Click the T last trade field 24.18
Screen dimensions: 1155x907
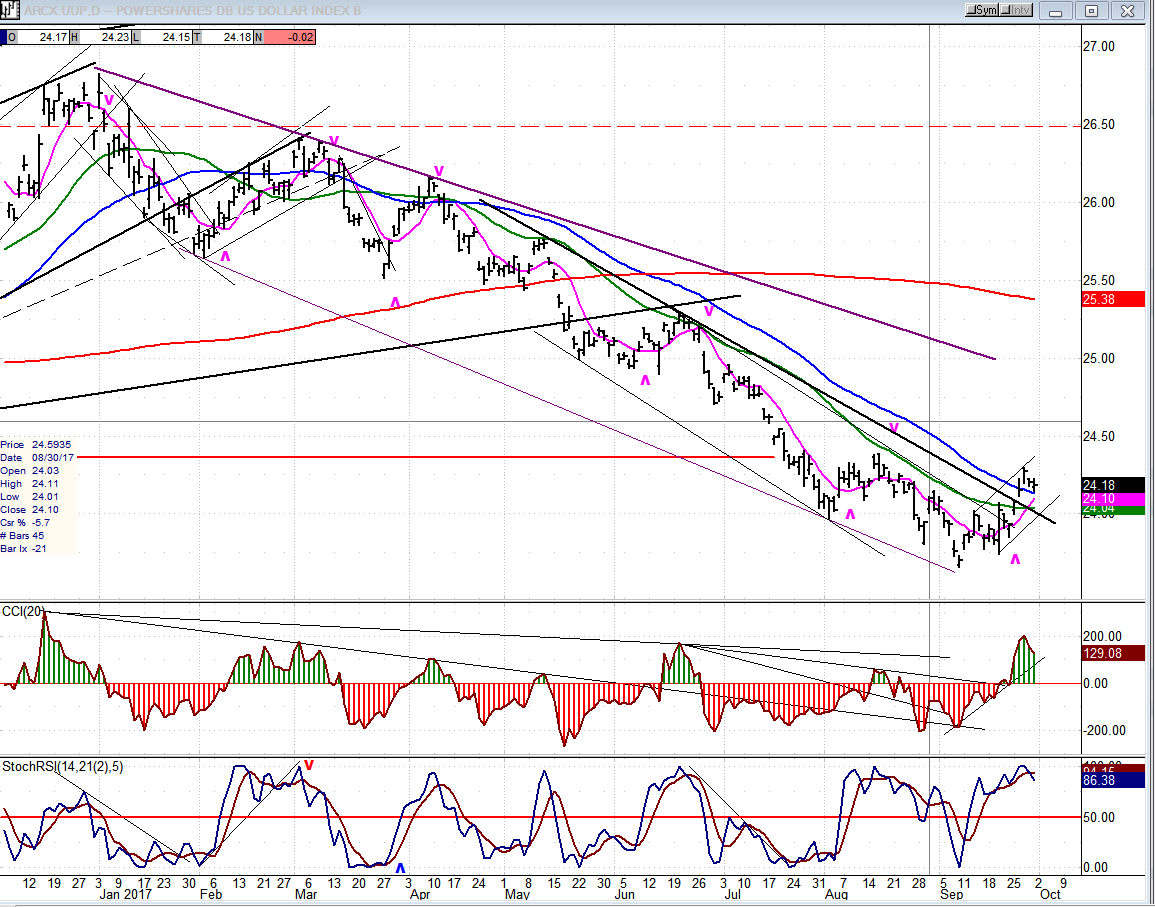click(x=229, y=37)
